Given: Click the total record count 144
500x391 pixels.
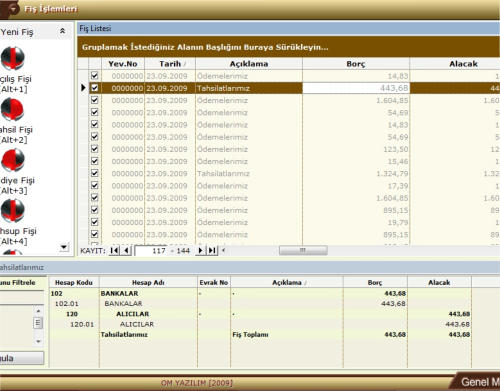Looking at the screenshot, I should (183, 251).
